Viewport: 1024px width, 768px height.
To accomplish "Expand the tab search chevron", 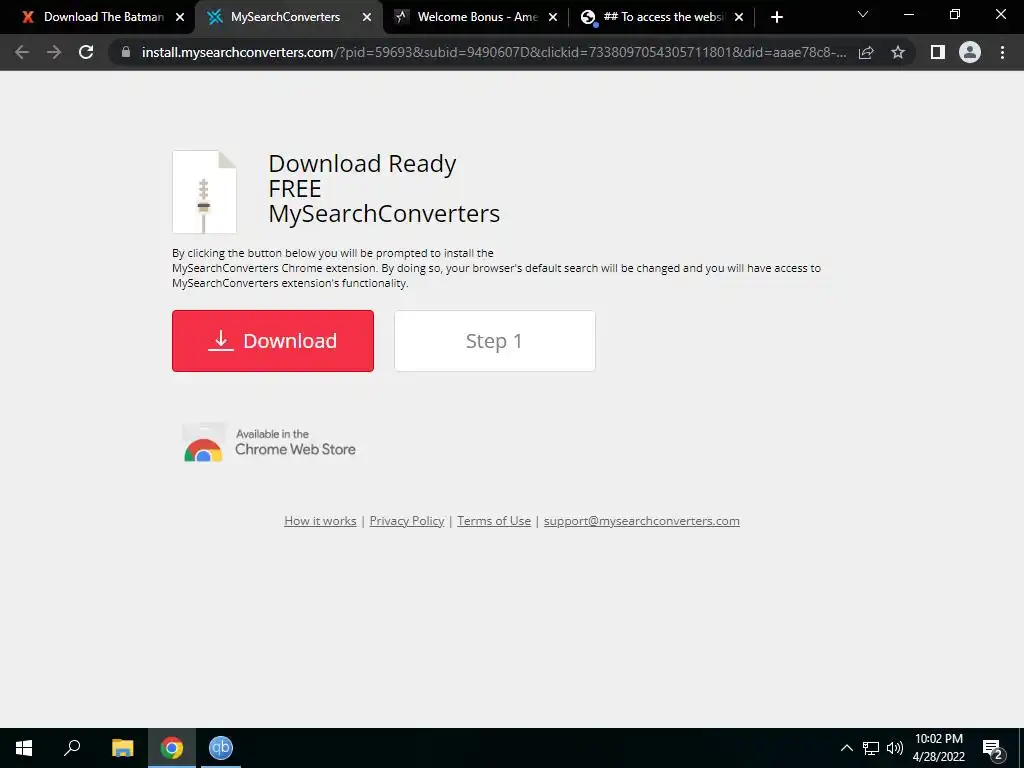I will coord(863,14).
